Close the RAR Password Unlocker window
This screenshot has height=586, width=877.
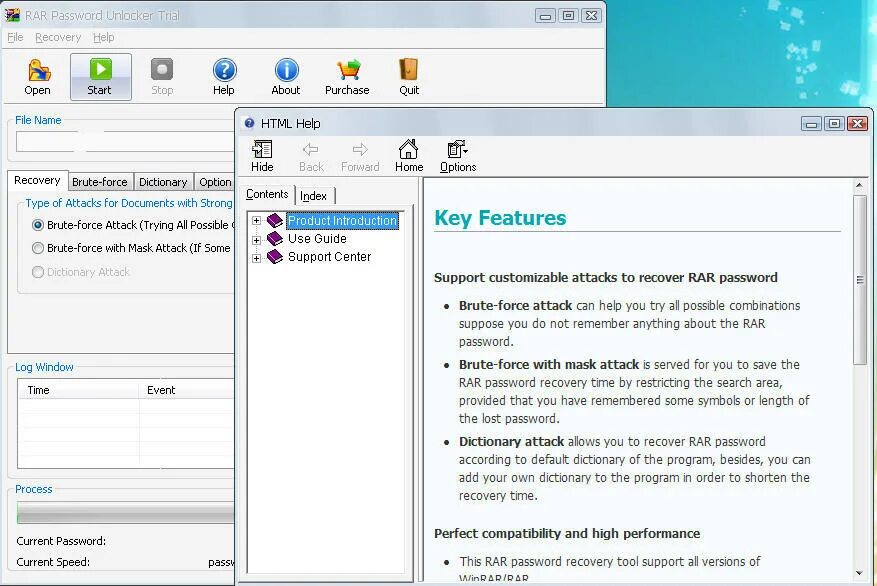591,16
